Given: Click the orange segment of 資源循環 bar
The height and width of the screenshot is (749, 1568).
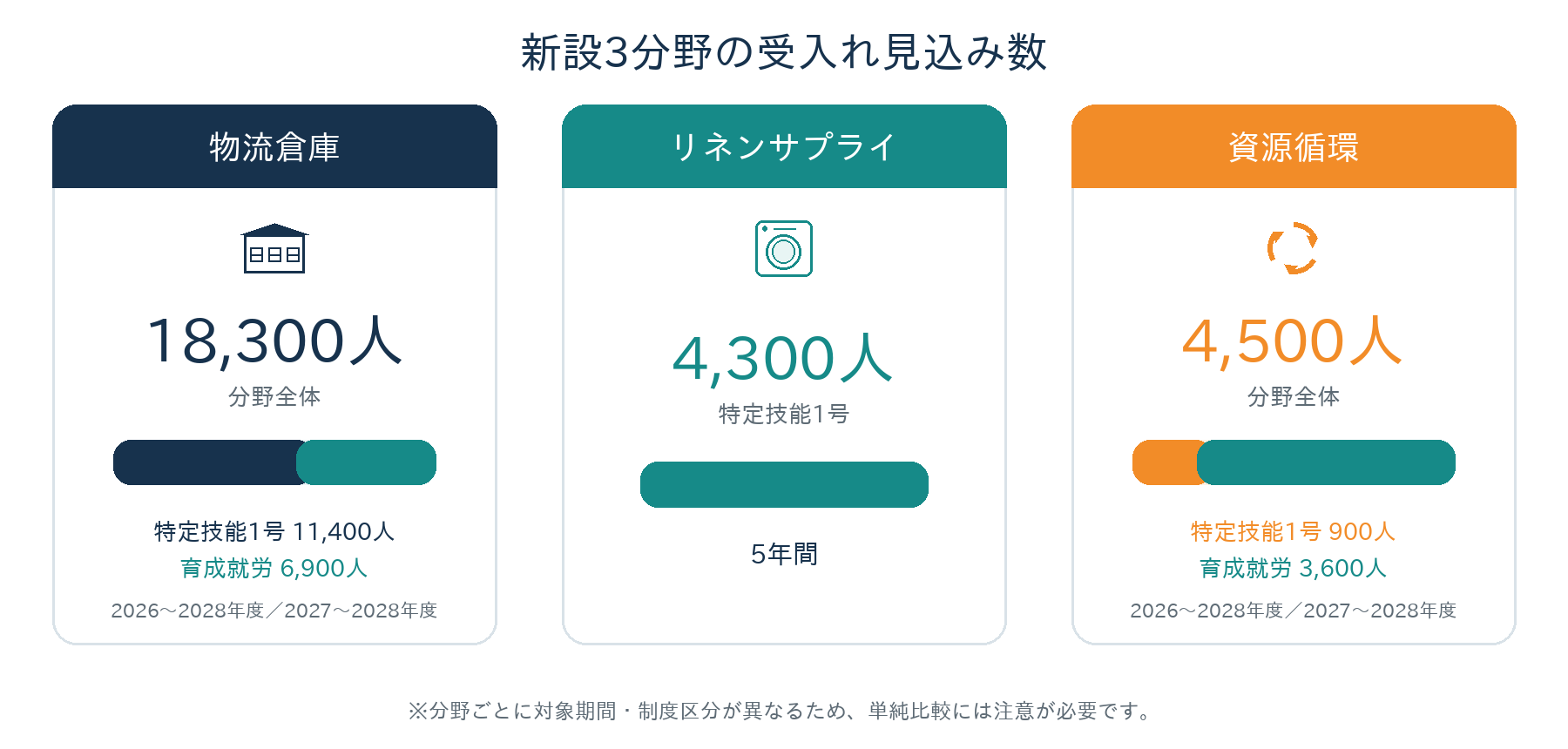Looking at the screenshot, I should point(1166,462).
